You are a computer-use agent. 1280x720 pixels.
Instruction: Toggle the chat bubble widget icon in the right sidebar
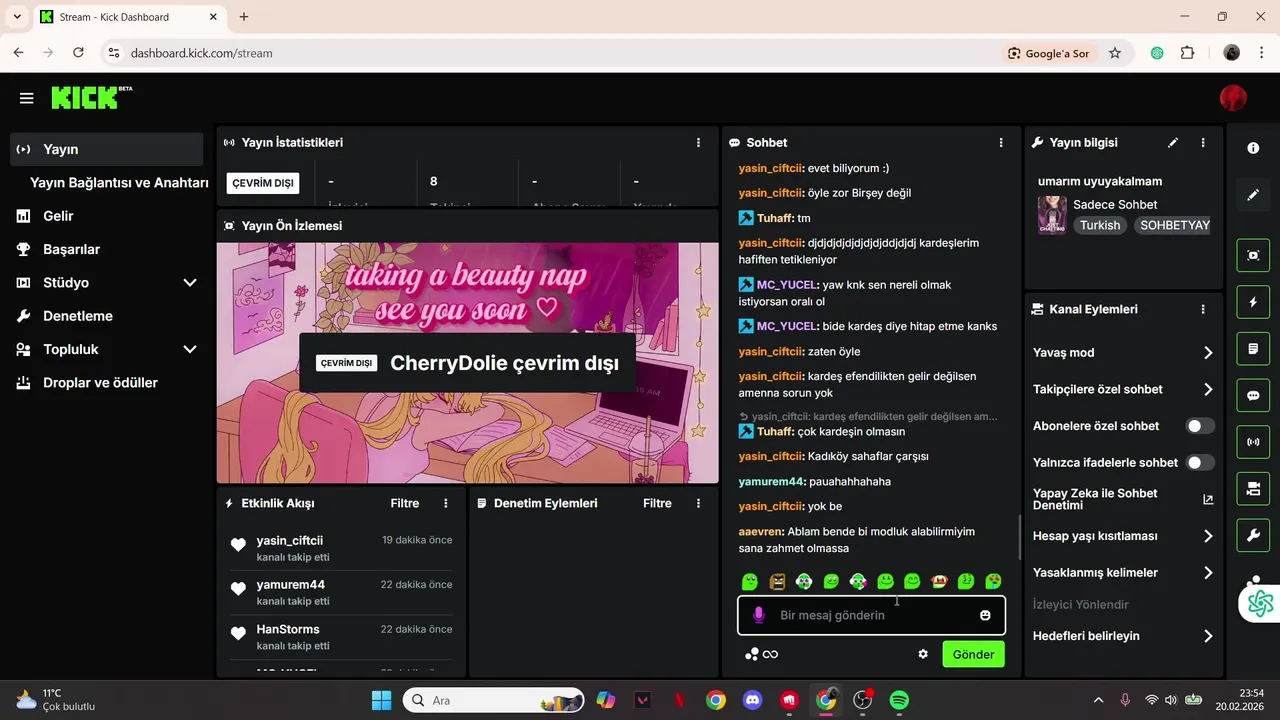1253,395
